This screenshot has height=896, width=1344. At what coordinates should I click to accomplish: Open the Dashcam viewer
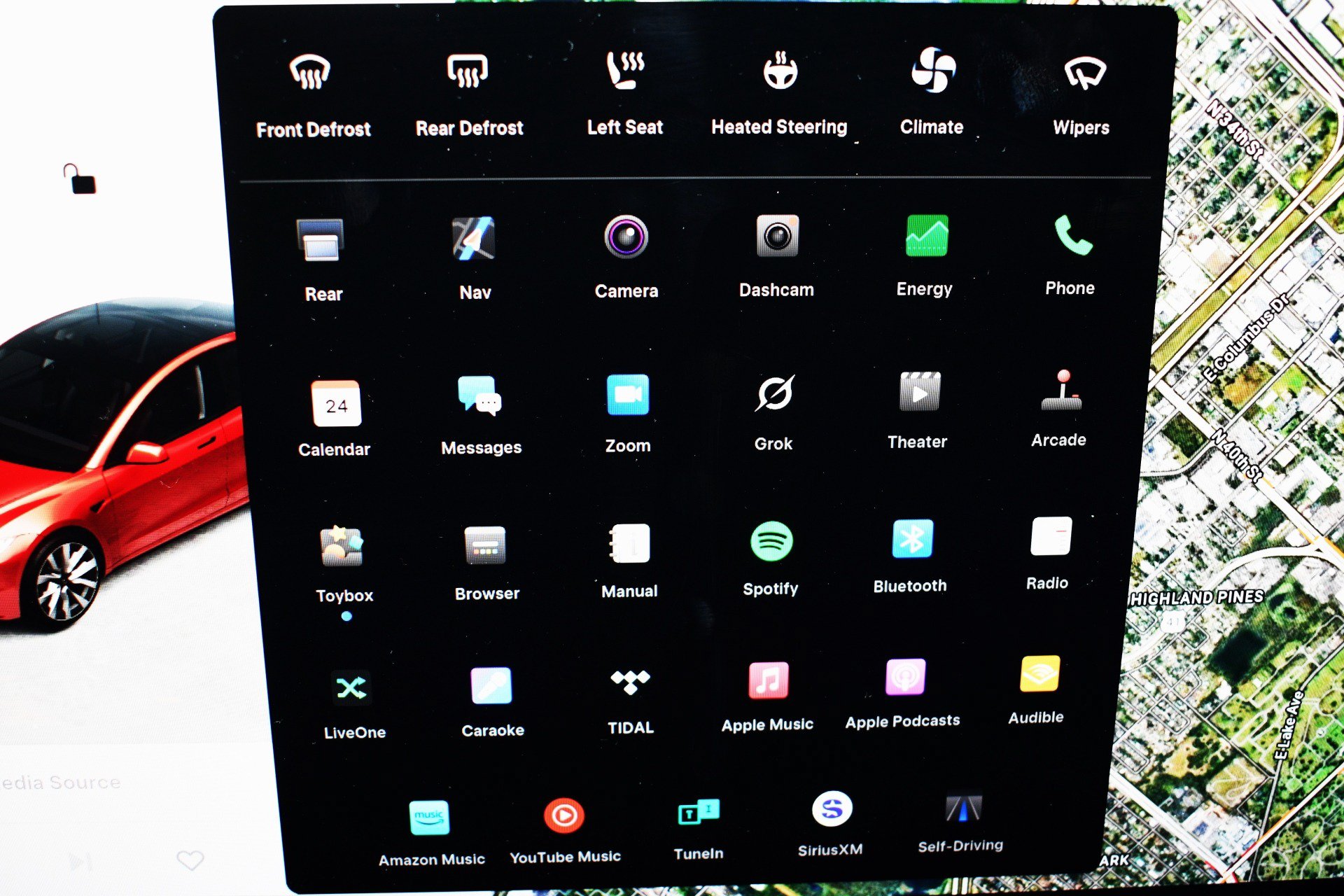click(776, 256)
